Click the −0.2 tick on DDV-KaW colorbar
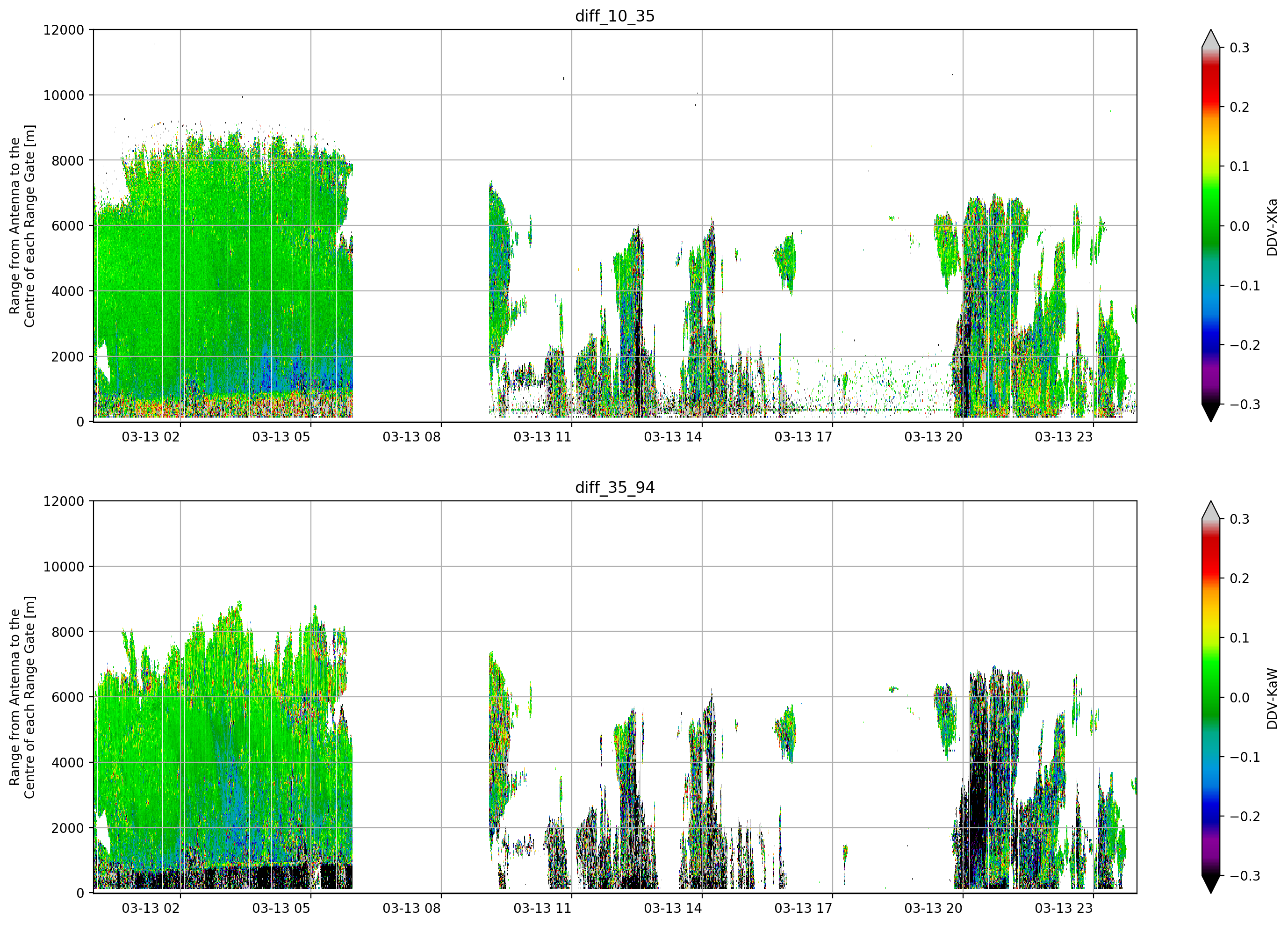 [x=1245, y=817]
